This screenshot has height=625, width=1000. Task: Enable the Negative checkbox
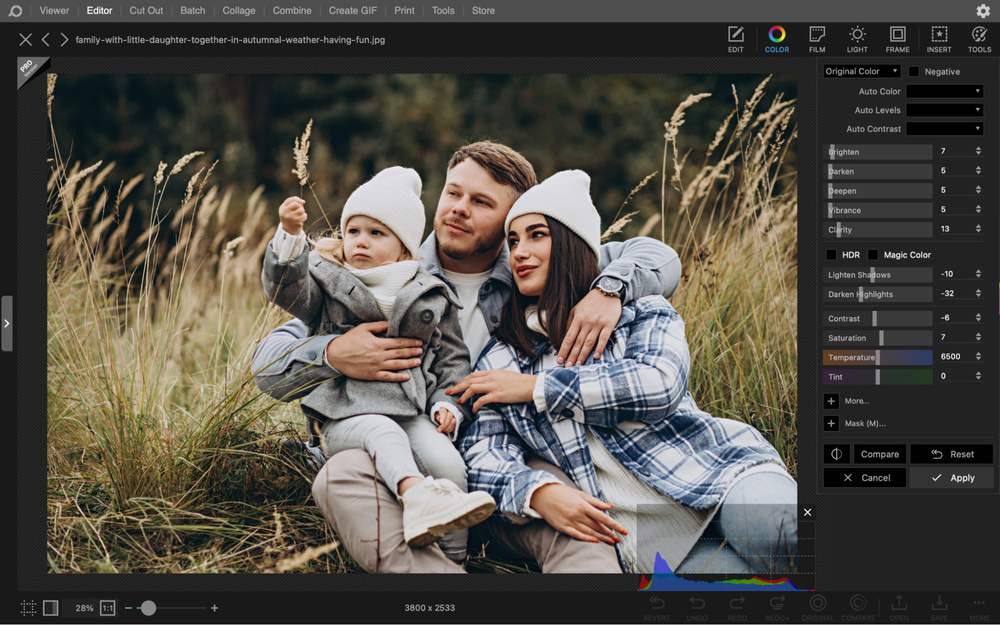click(914, 72)
